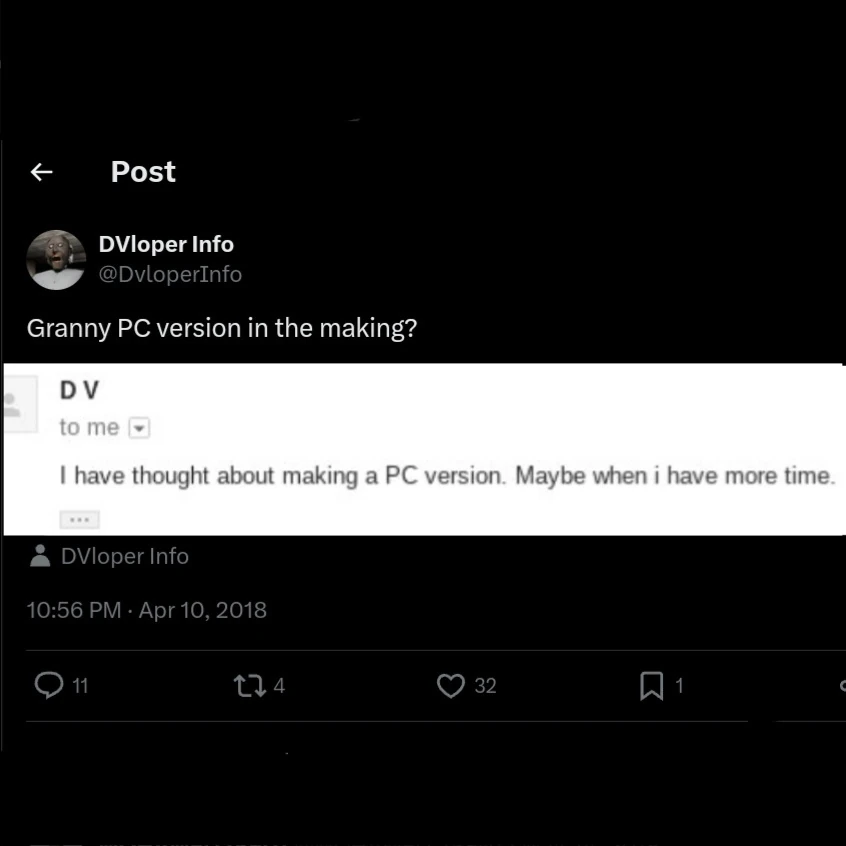Click the tagged person silhouette icon

(40, 556)
